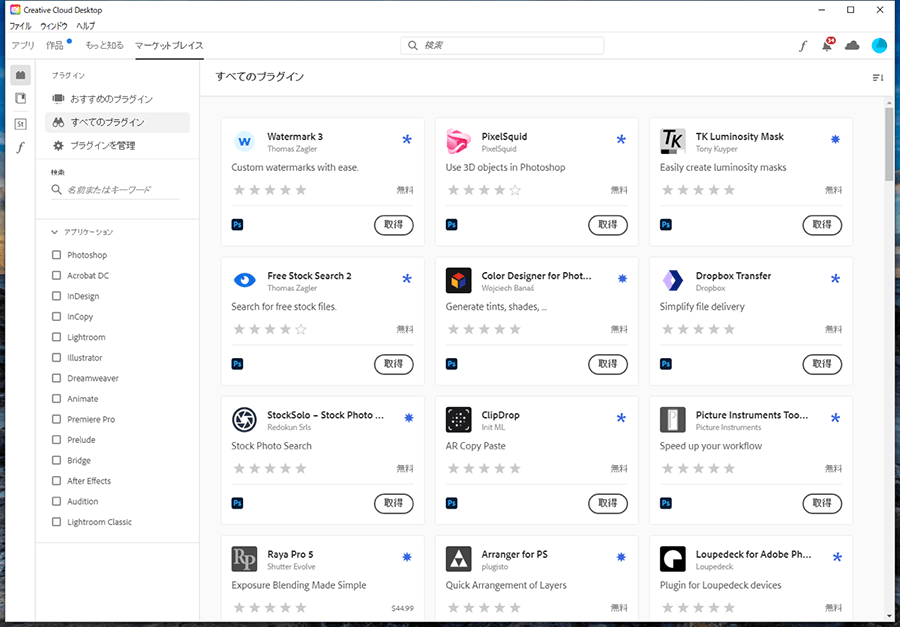Click the Watermark 3 plugin icon
The image size is (900, 627).
(x=245, y=141)
